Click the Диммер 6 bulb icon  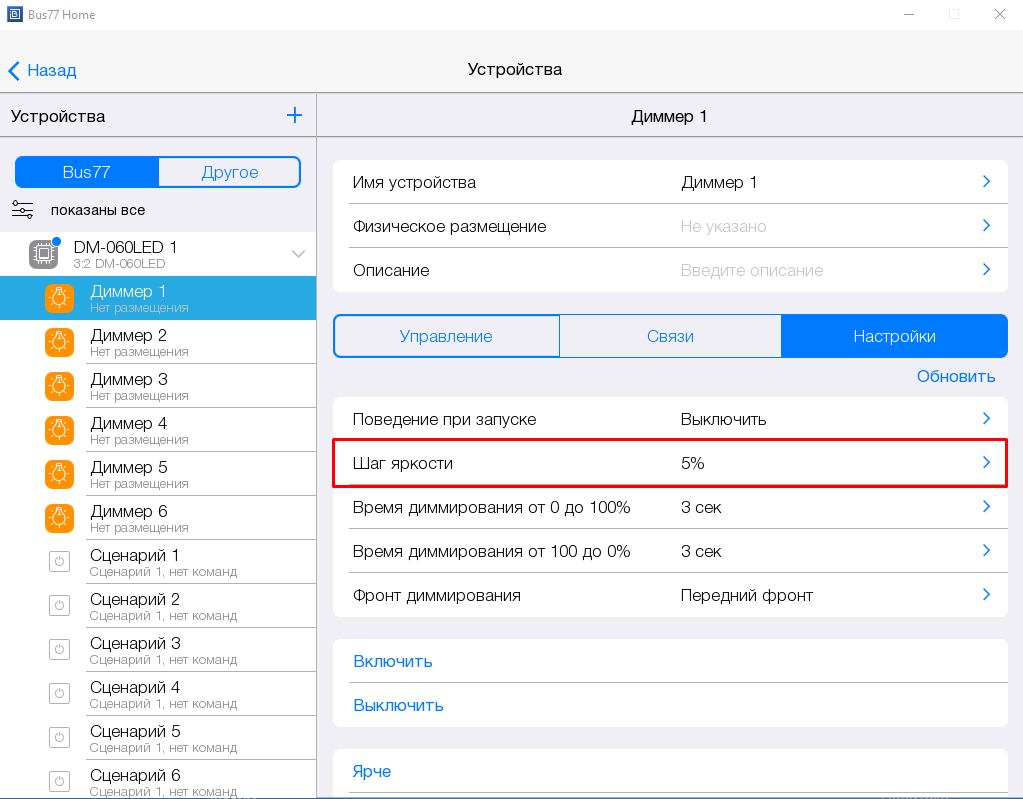click(59, 518)
